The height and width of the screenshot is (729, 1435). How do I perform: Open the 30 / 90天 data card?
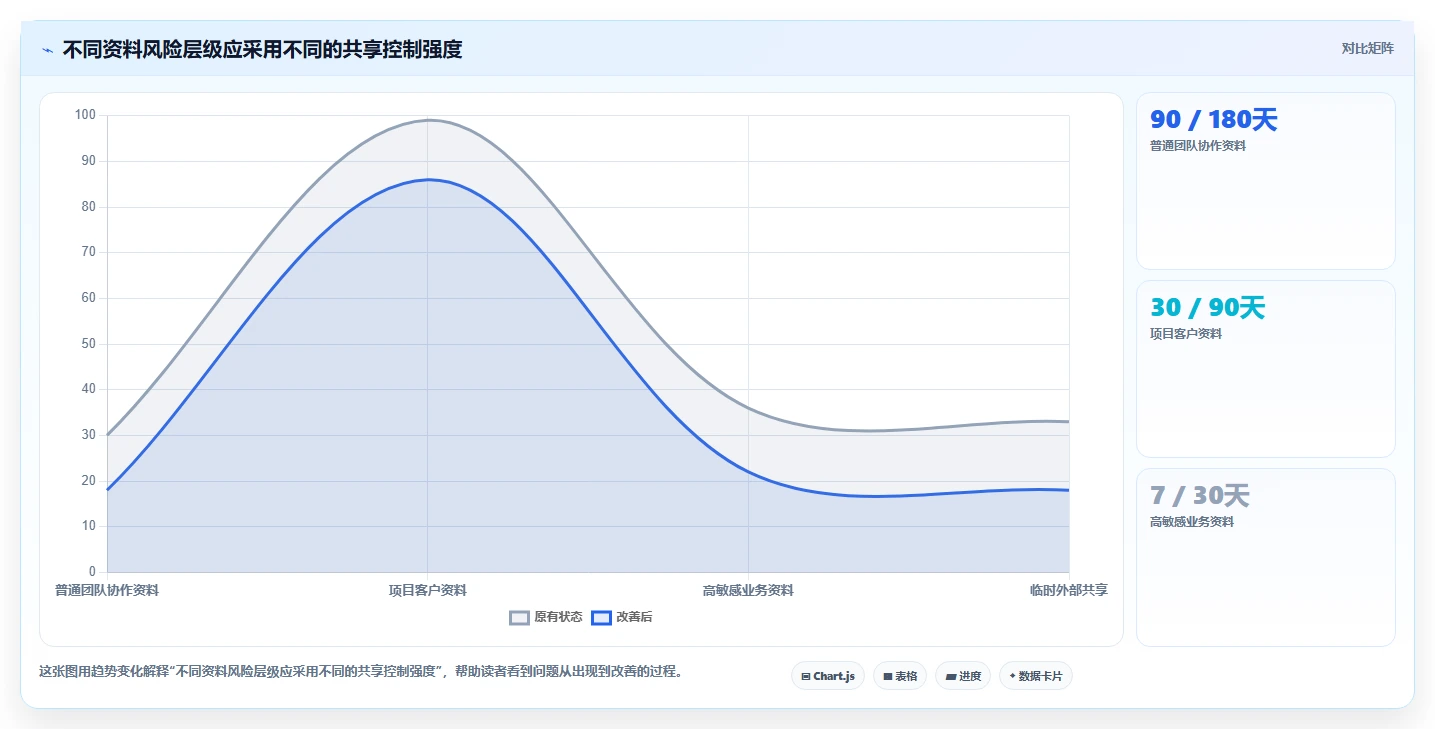tap(1266, 369)
